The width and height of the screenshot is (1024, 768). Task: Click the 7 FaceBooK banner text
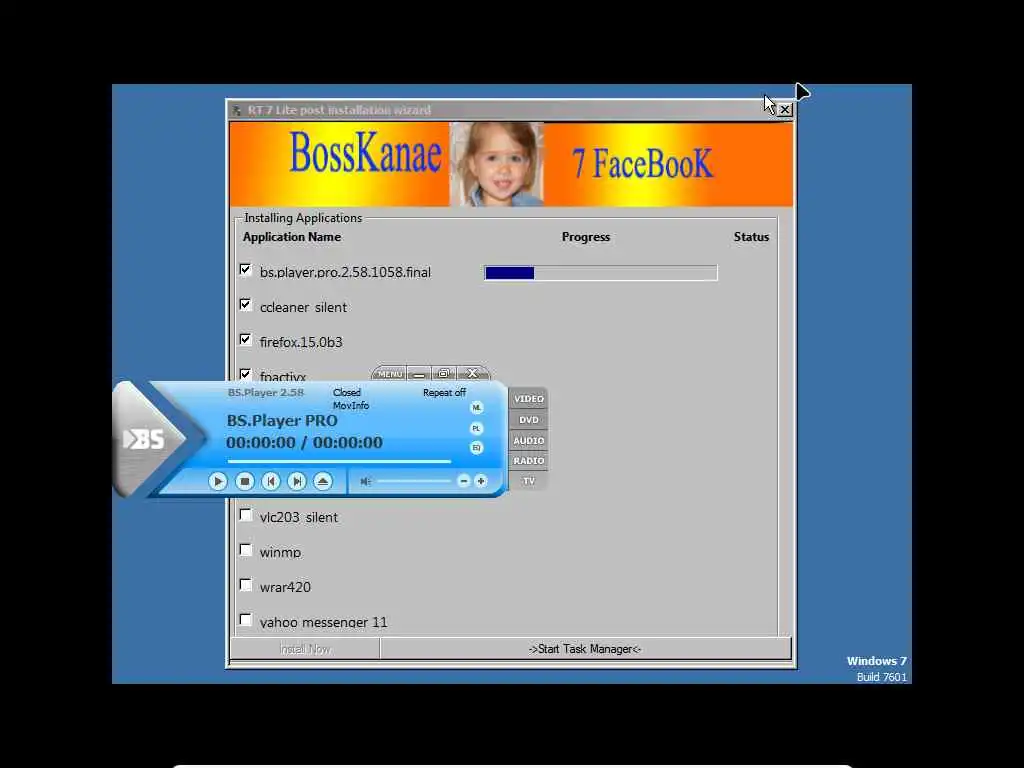643,163
